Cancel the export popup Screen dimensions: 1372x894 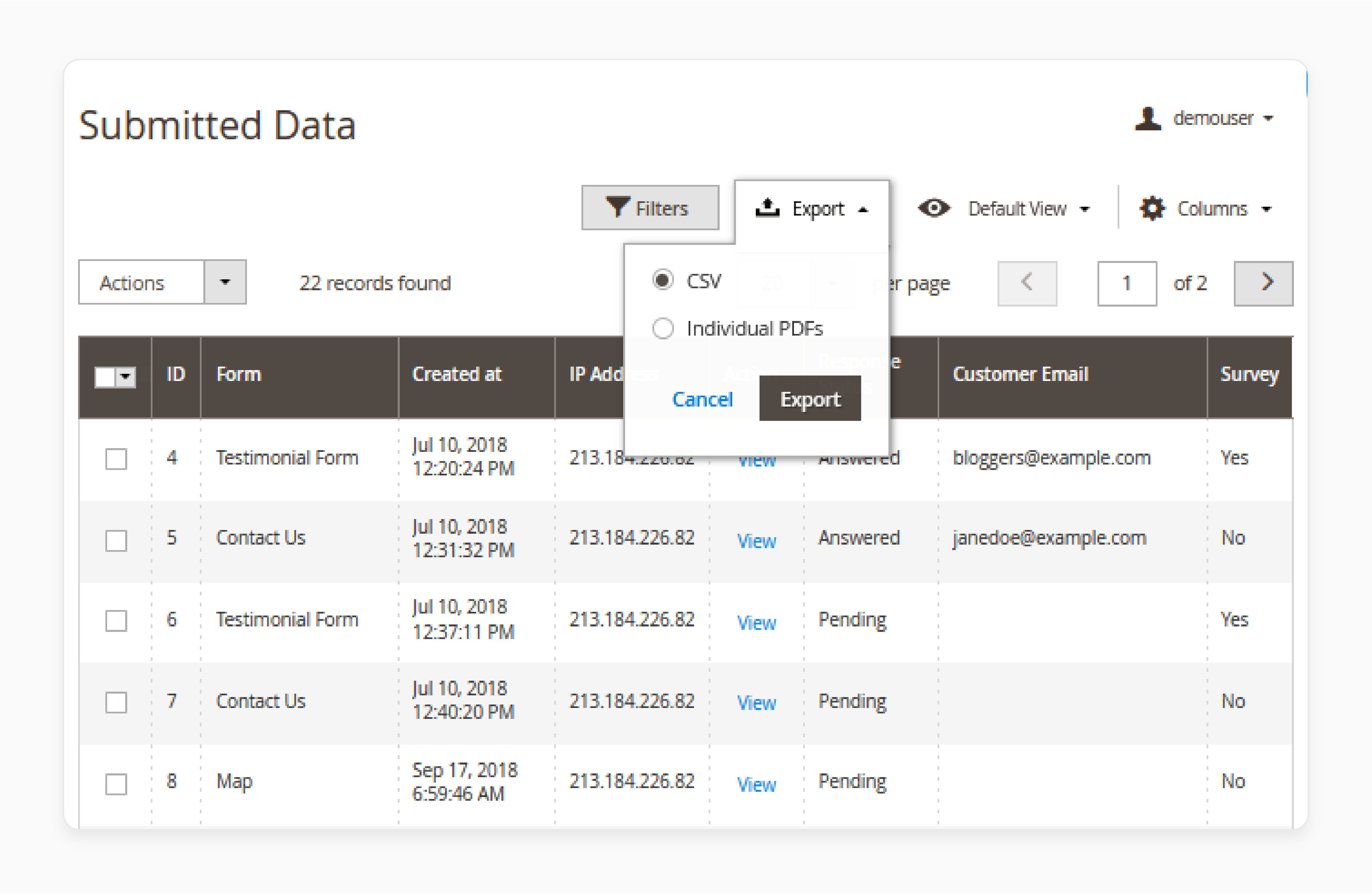702,399
